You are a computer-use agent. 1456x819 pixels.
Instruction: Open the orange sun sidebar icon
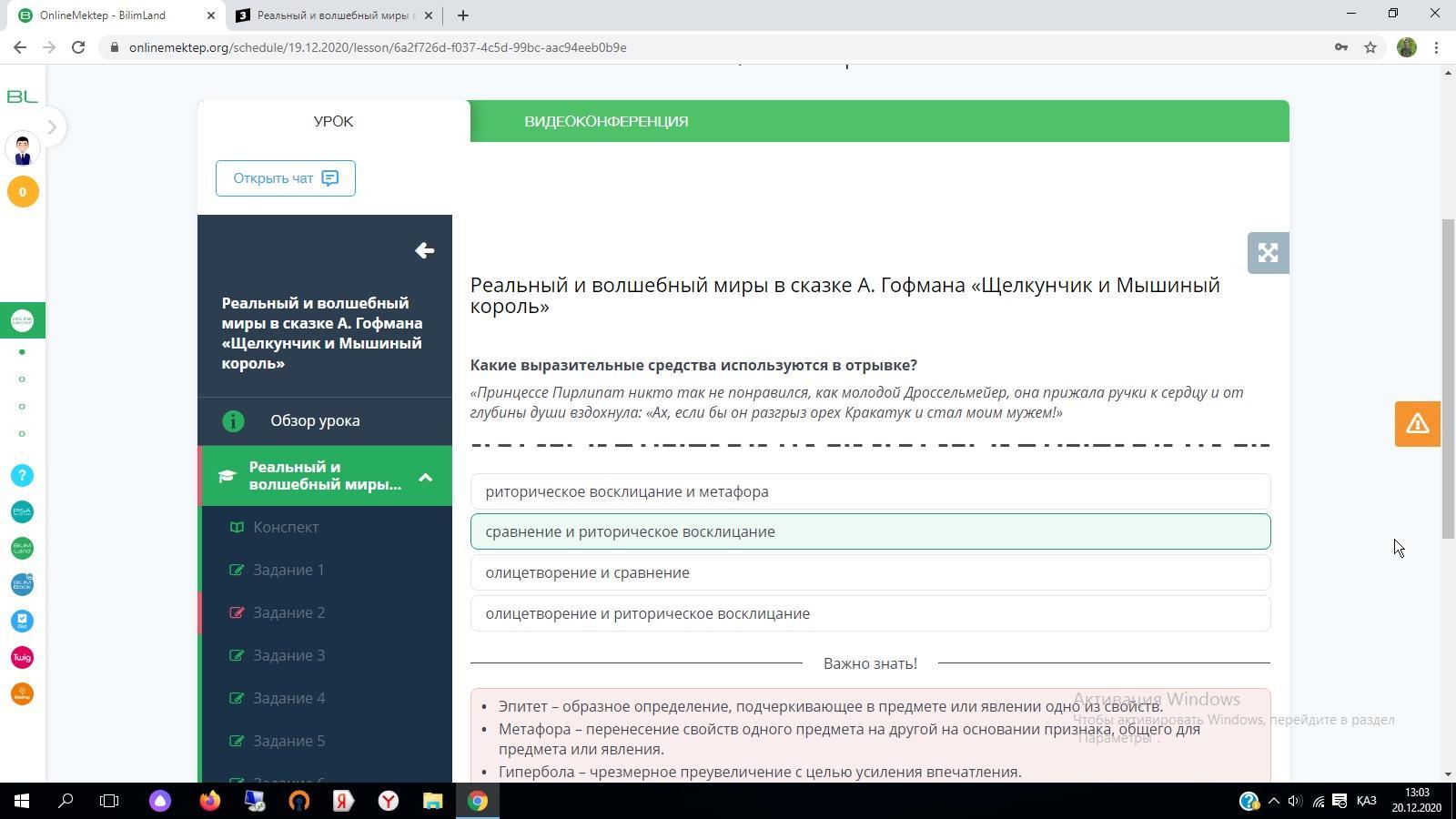tap(23, 693)
